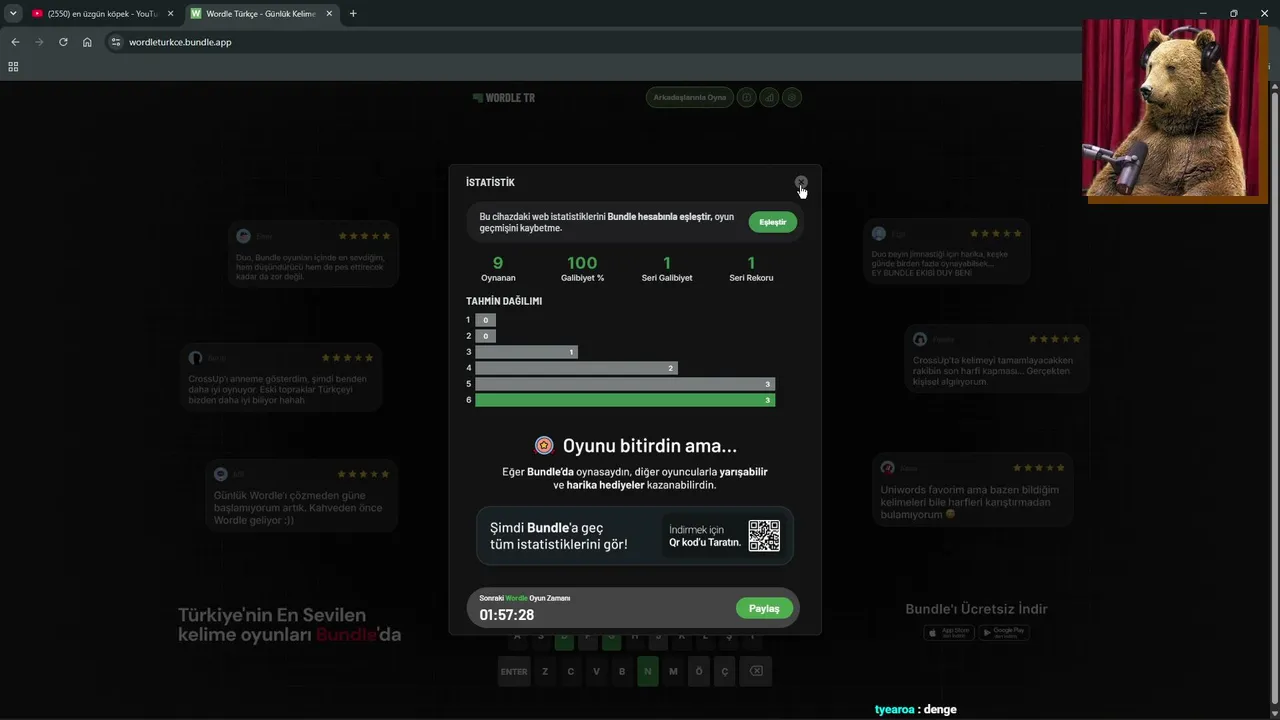The height and width of the screenshot is (720, 1280).
Task: Click the 'TAHMİN DAĞILIMI' heading
Action: (504, 301)
